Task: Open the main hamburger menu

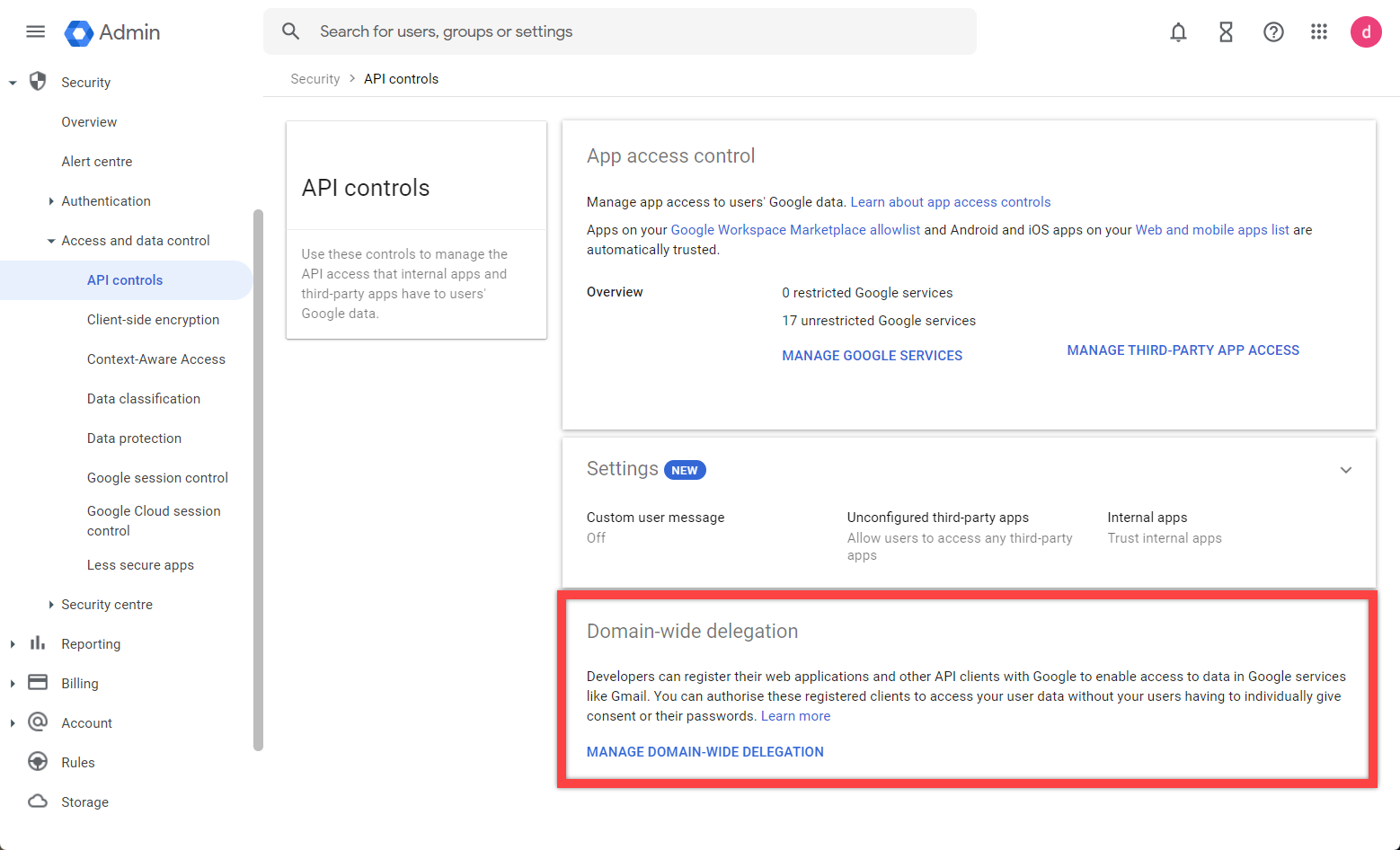Action: pos(36,32)
